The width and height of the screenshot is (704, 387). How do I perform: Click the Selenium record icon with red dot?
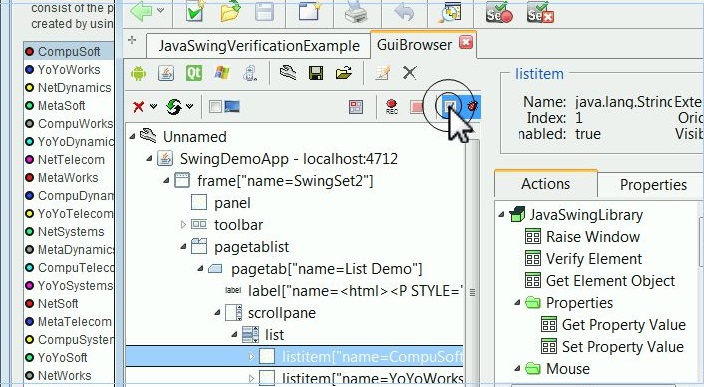click(x=499, y=12)
